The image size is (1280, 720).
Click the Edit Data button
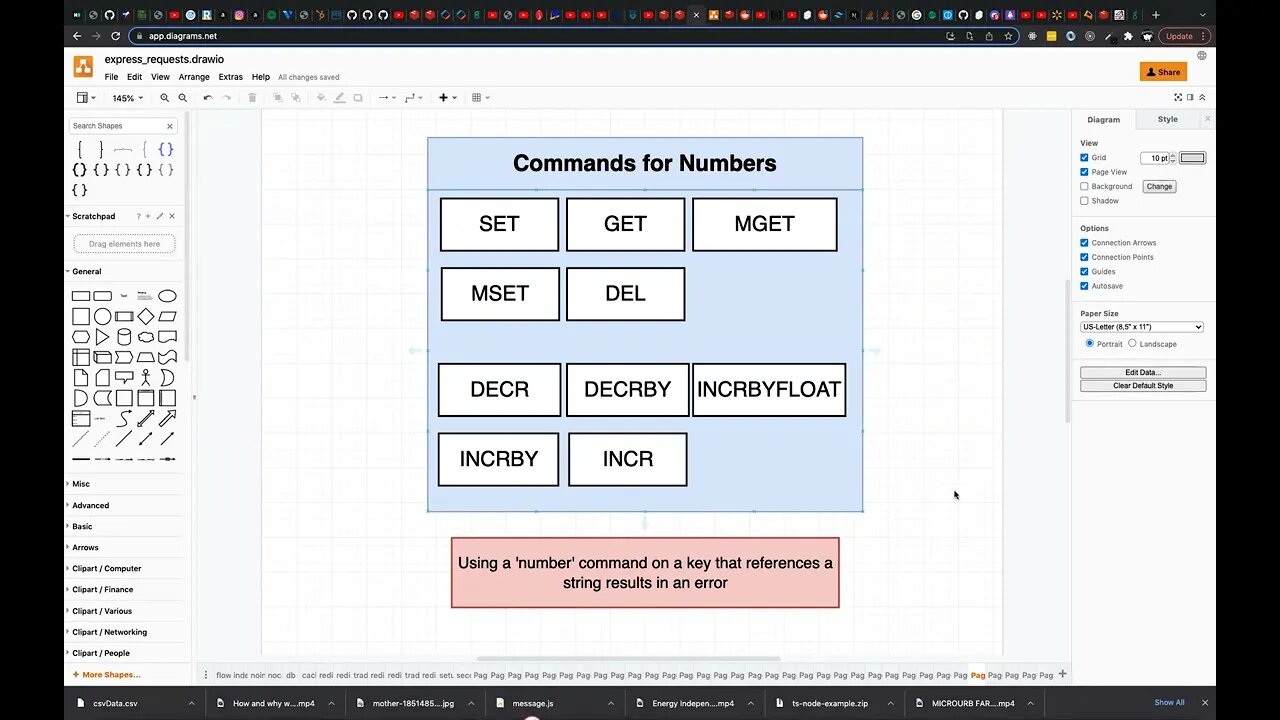1143,372
